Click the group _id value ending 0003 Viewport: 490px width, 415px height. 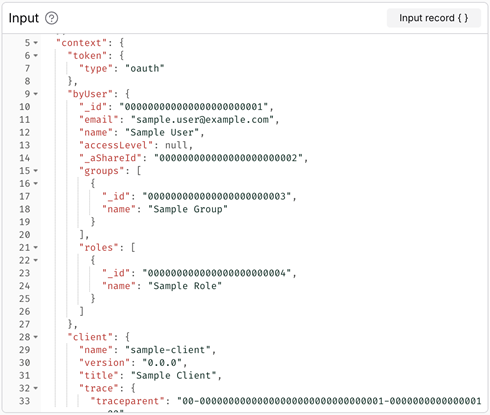pyautogui.click(x=217, y=196)
